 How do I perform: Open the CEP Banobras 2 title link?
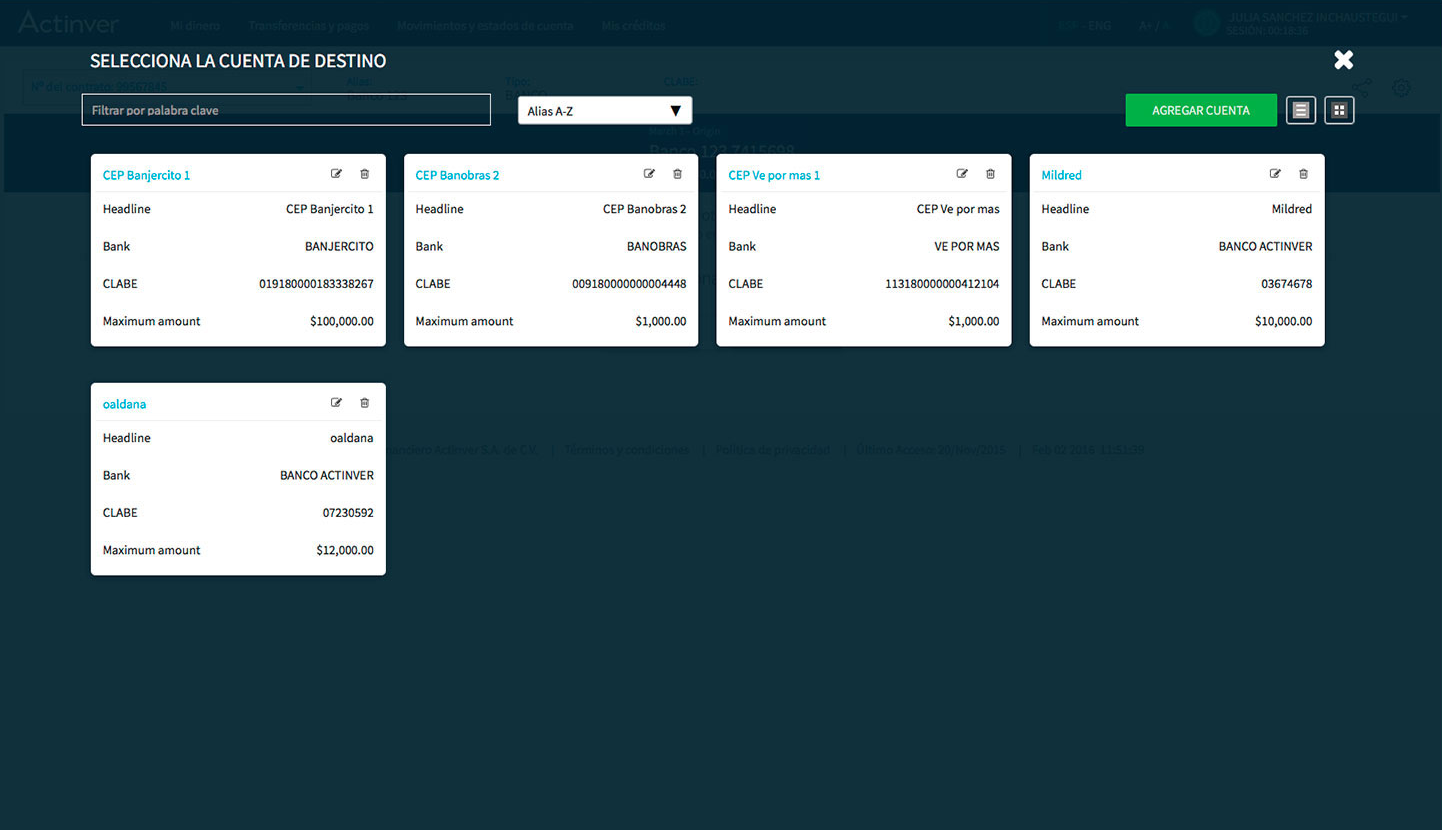click(x=457, y=175)
